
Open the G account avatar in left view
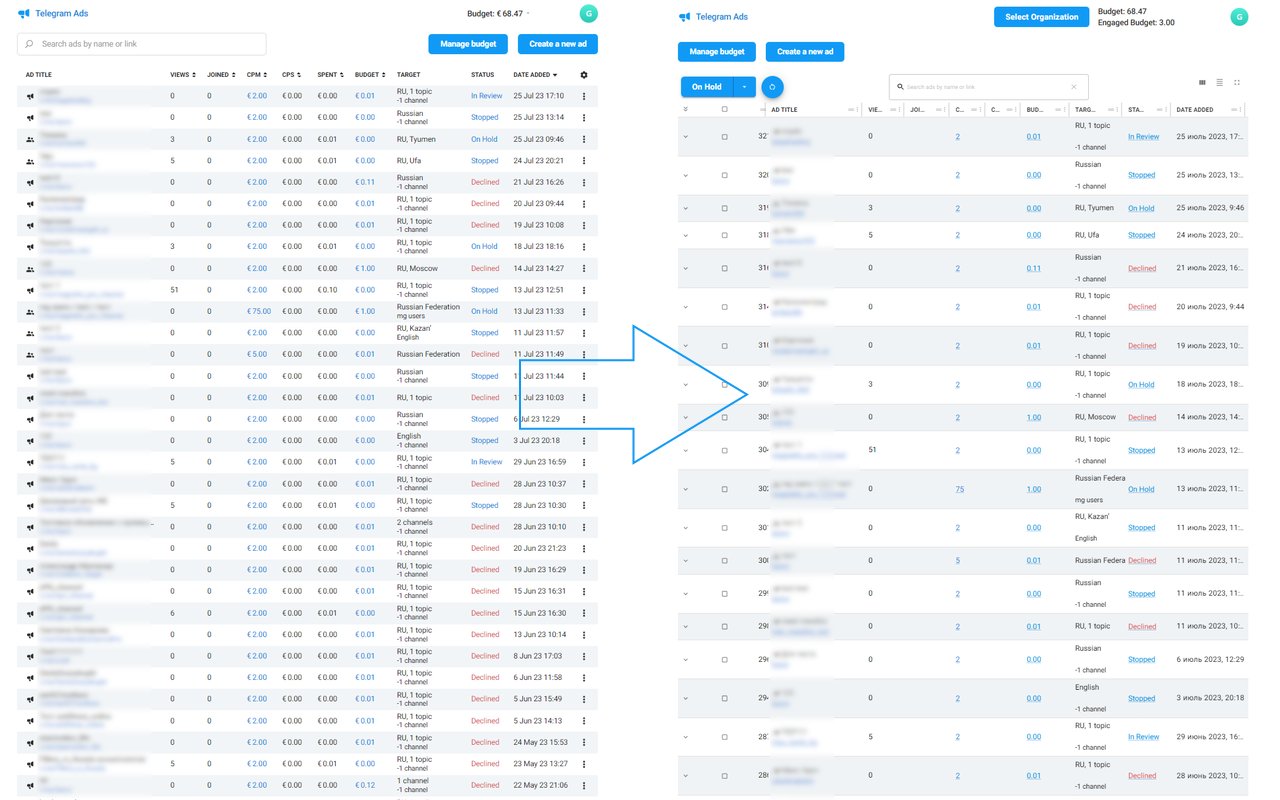(x=589, y=14)
